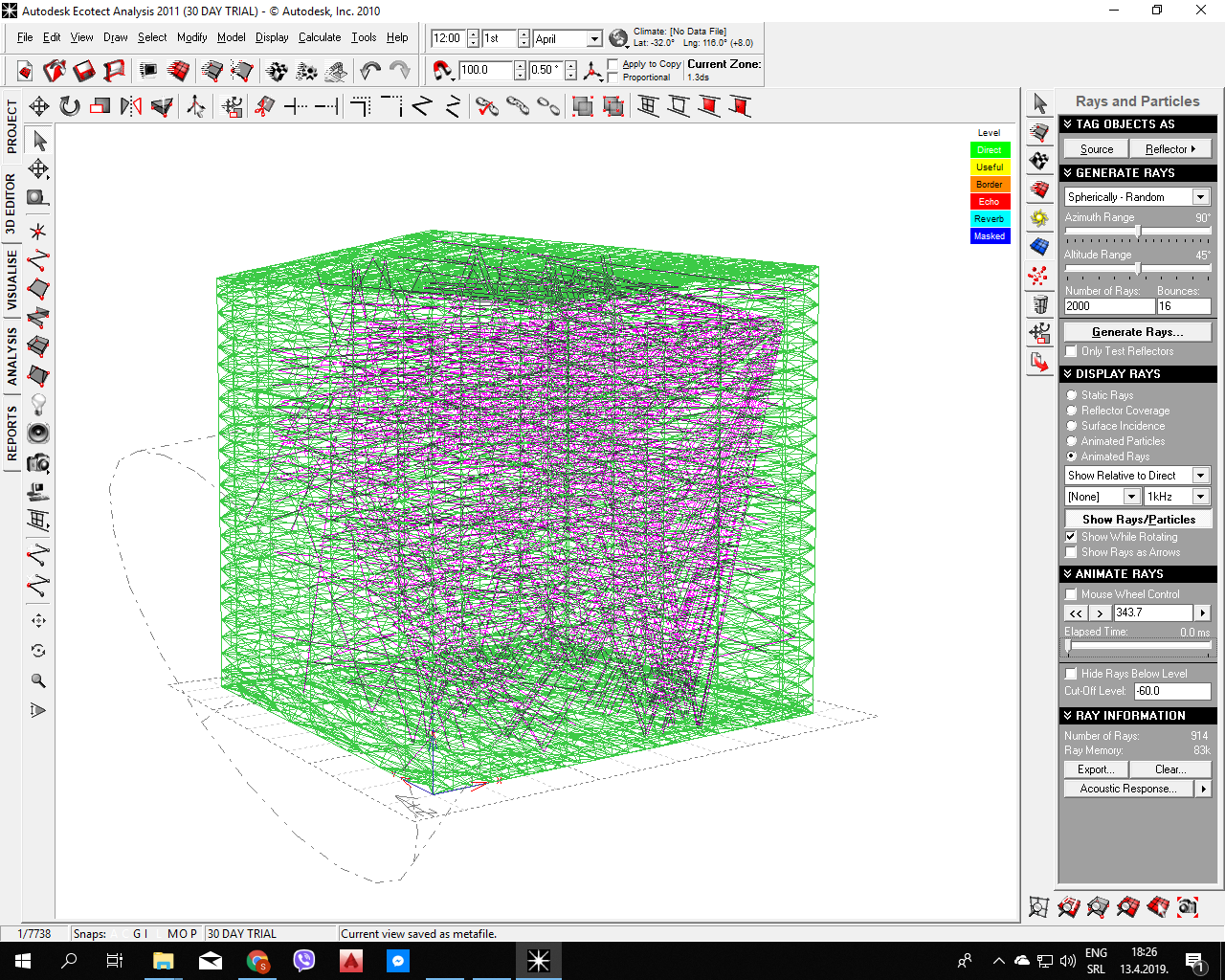This screenshot has height=980, width=1225.
Task: Click the camera snapshot icon at bottom right
Action: (1188, 906)
